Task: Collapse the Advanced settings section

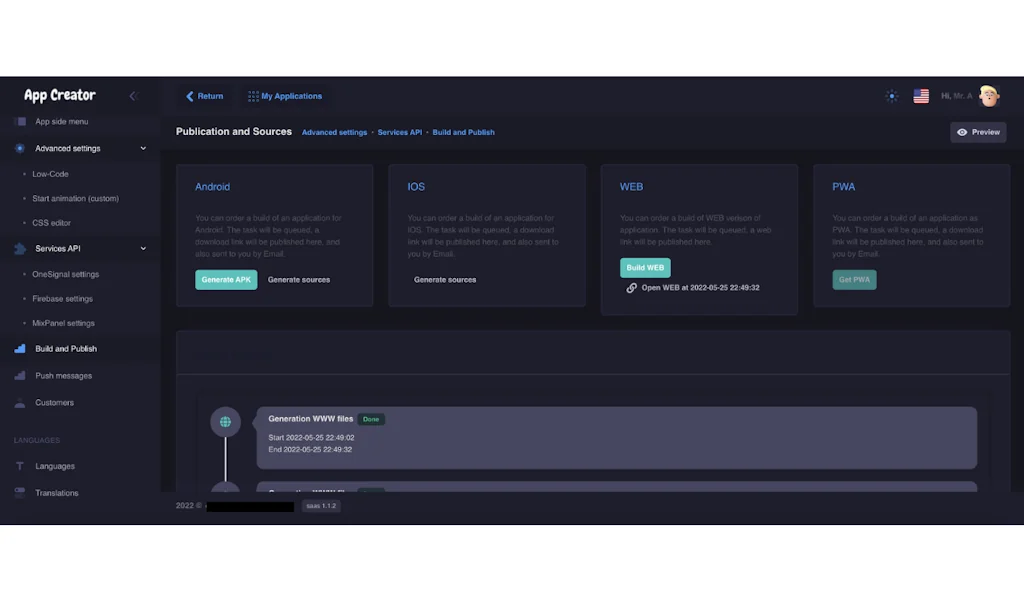Action: coord(144,148)
